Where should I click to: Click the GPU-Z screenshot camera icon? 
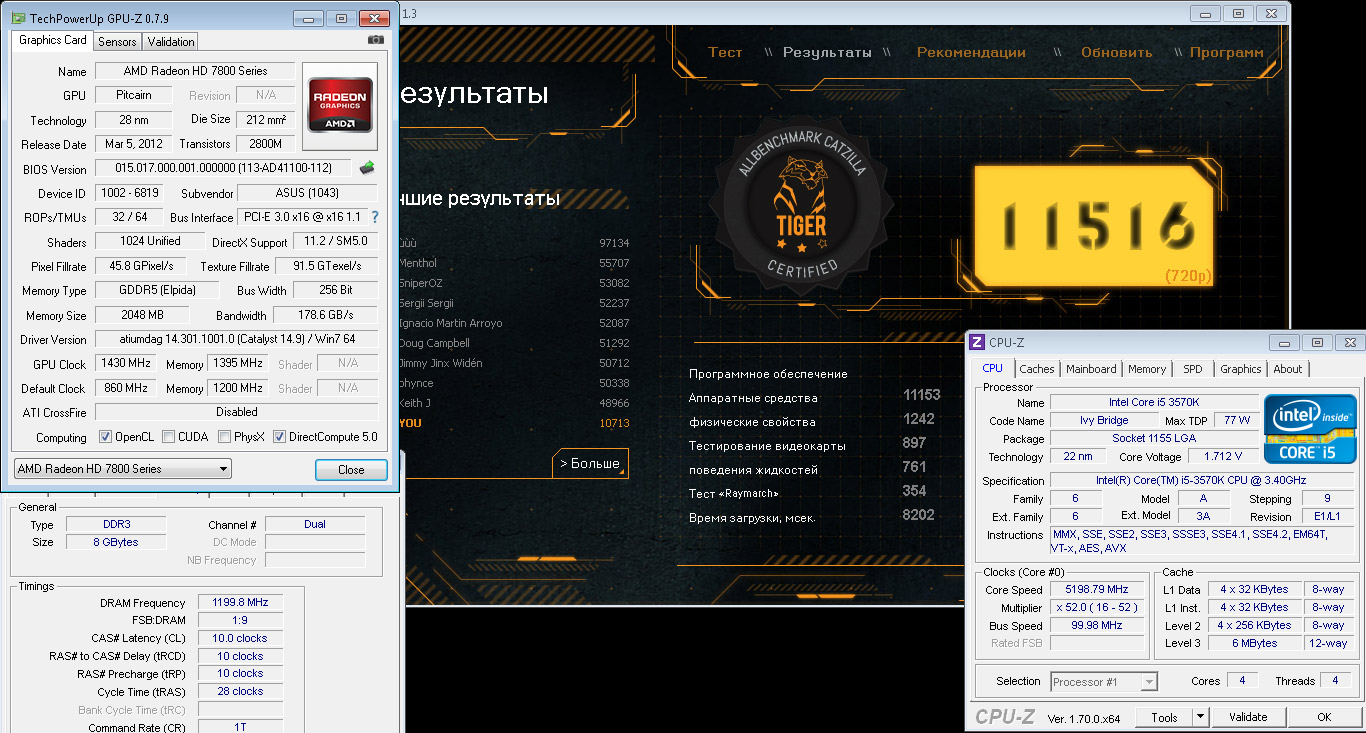point(375,40)
